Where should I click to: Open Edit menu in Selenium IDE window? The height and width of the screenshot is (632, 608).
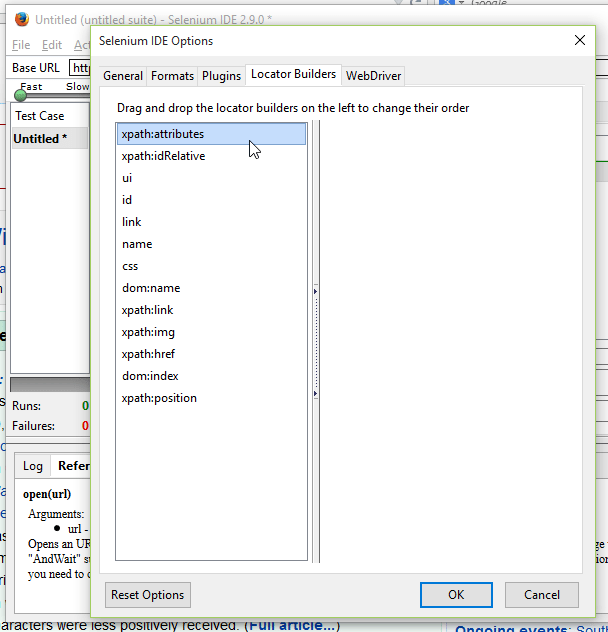pos(52,45)
